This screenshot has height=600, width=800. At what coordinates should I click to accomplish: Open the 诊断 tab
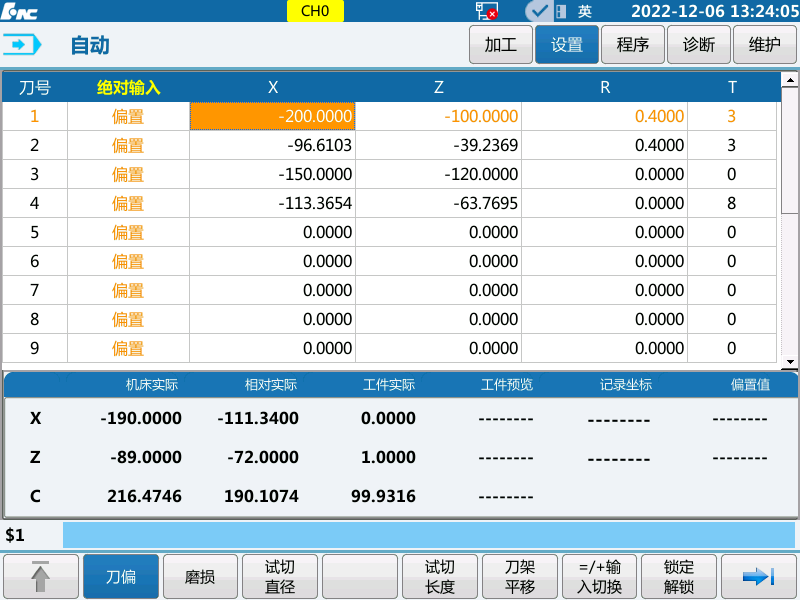click(698, 44)
